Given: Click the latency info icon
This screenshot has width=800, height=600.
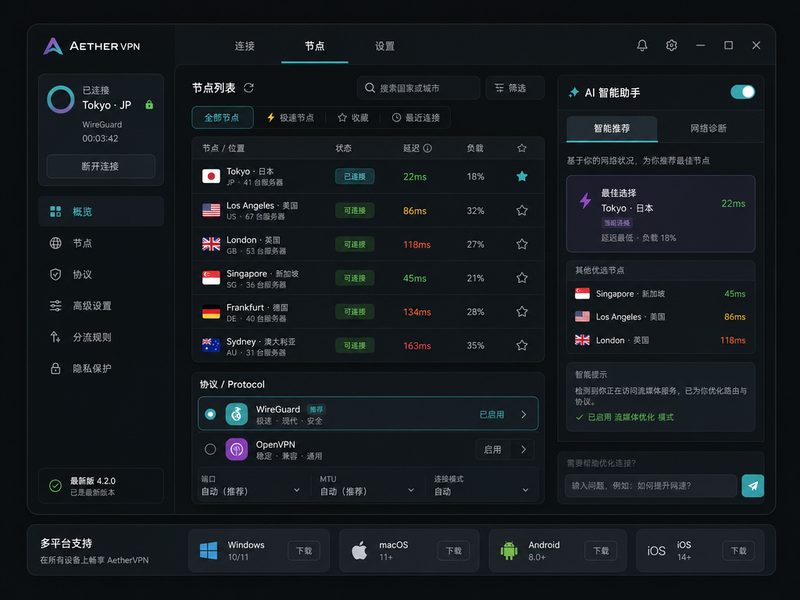Looking at the screenshot, I should [428, 148].
